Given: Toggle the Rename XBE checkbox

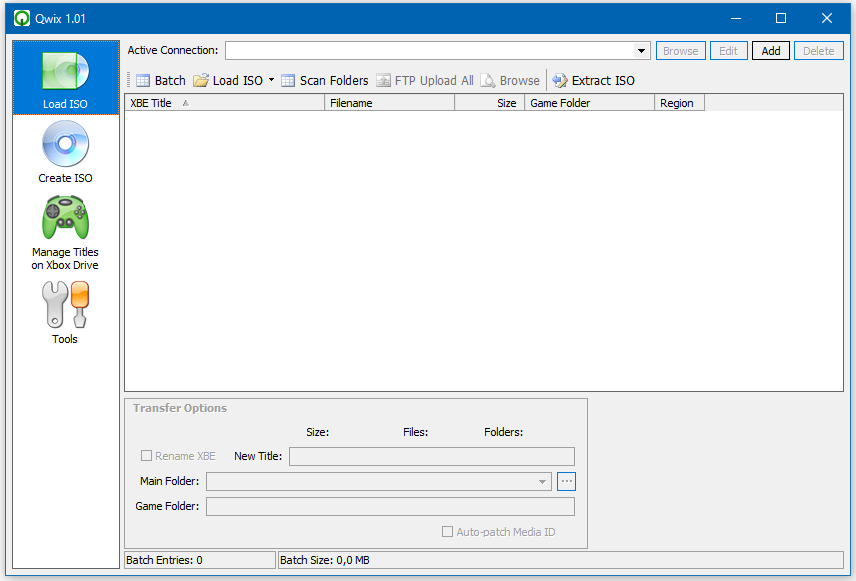Looking at the screenshot, I should tap(146, 455).
